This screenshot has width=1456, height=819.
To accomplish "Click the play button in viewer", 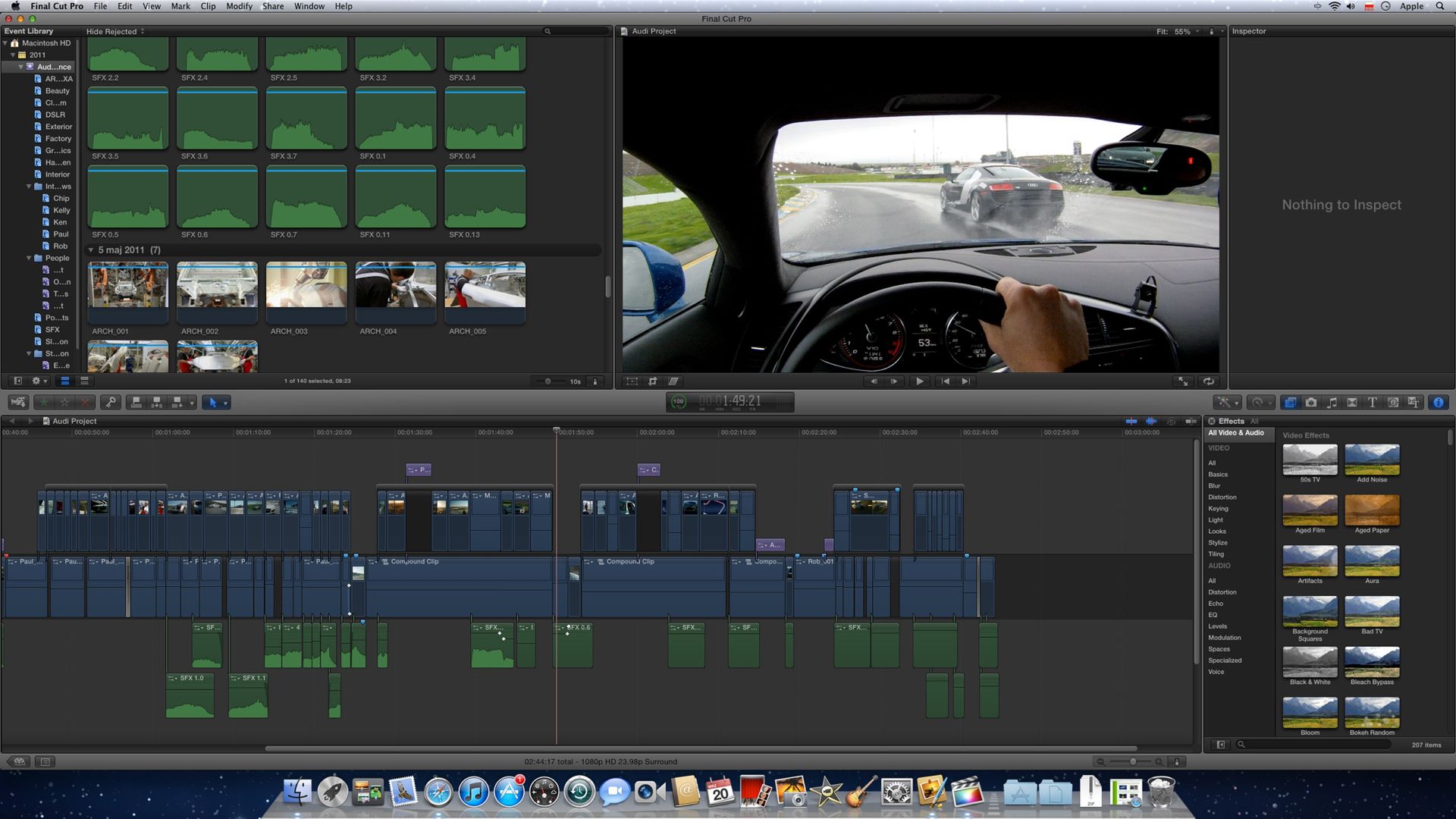I will (x=919, y=381).
